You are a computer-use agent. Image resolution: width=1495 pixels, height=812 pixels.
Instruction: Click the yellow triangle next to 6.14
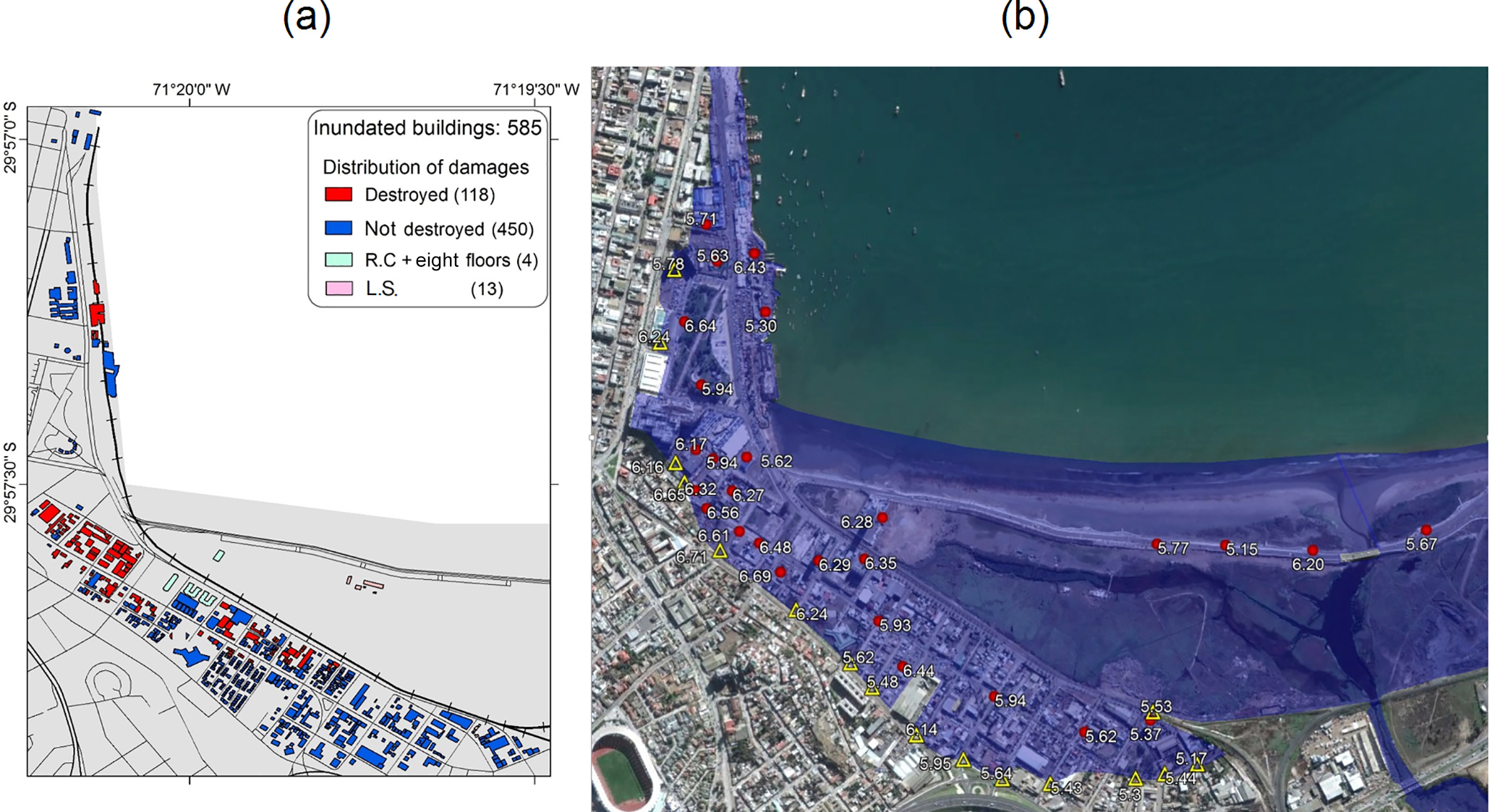[916, 737]
